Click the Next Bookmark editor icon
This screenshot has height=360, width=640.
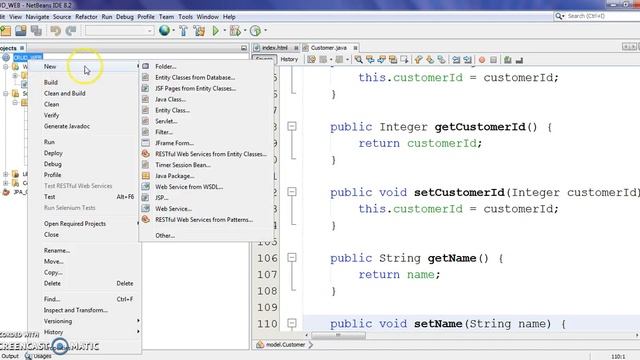430,60
